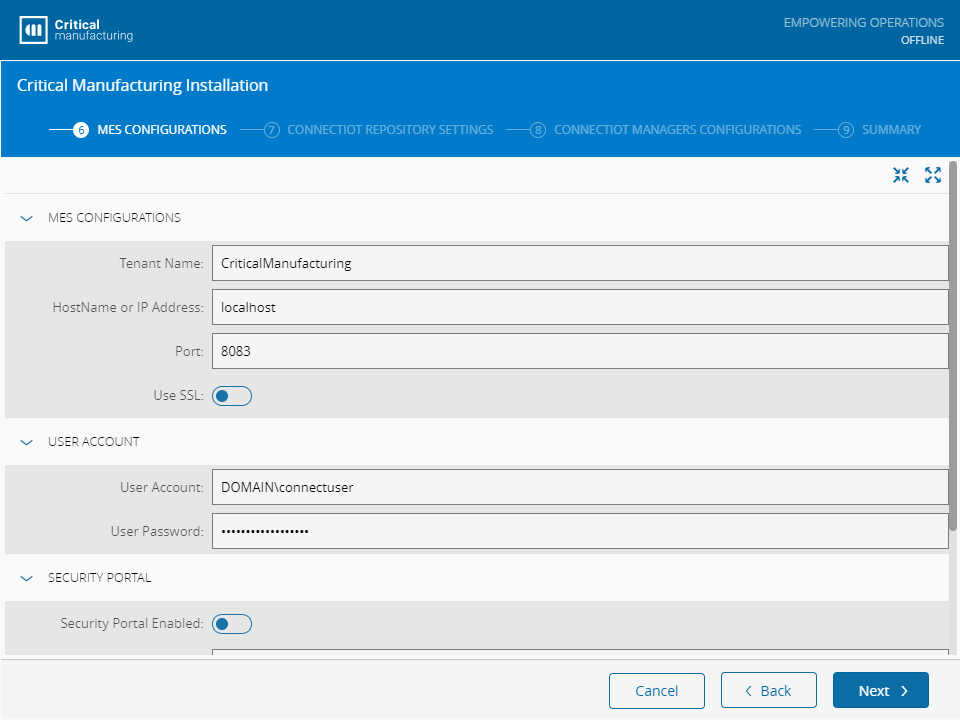
Task: Click the HostName or IP Address label
Action: (x=128, y=307)
